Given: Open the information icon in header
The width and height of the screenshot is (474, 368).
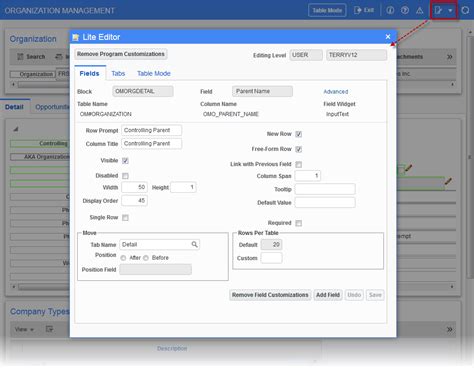Looking at the screenshot, I should pos(390,10).
